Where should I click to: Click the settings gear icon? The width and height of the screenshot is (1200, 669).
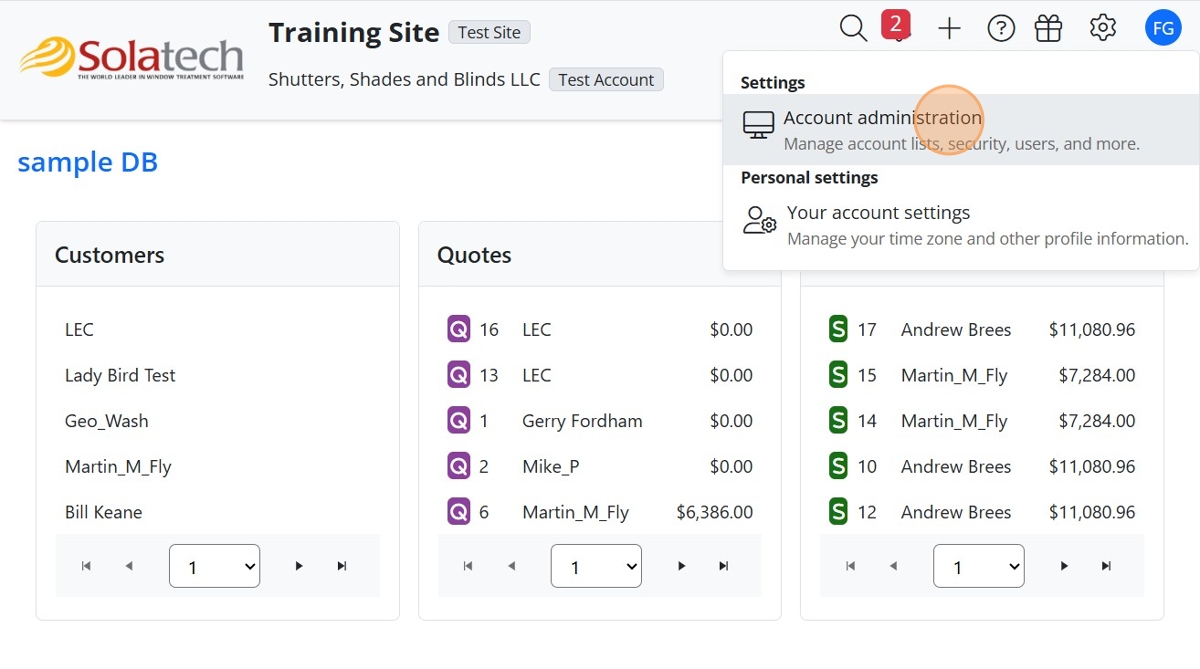click(x=1103, y=28)
